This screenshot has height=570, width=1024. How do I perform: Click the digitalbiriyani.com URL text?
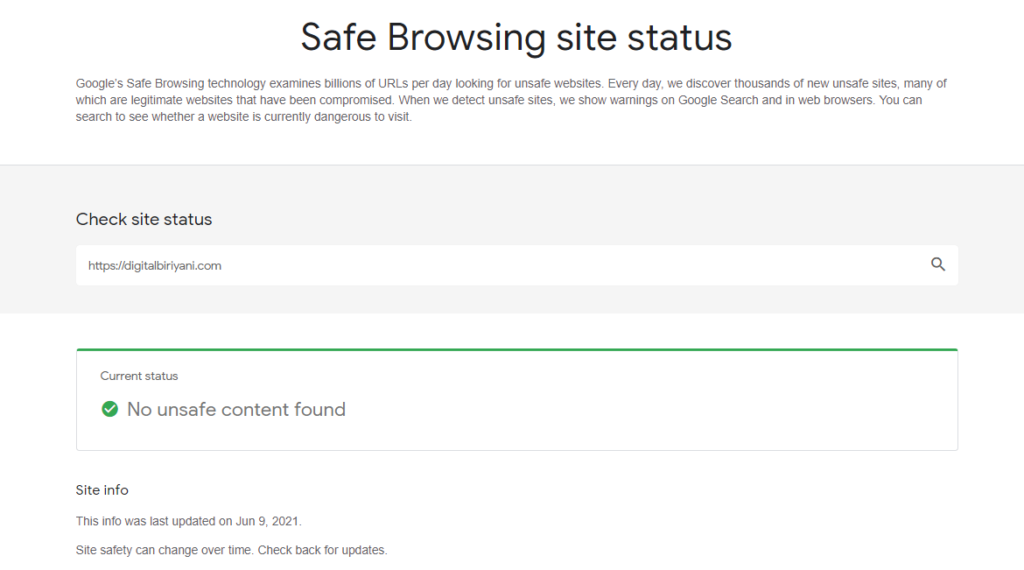pos(155,266)
